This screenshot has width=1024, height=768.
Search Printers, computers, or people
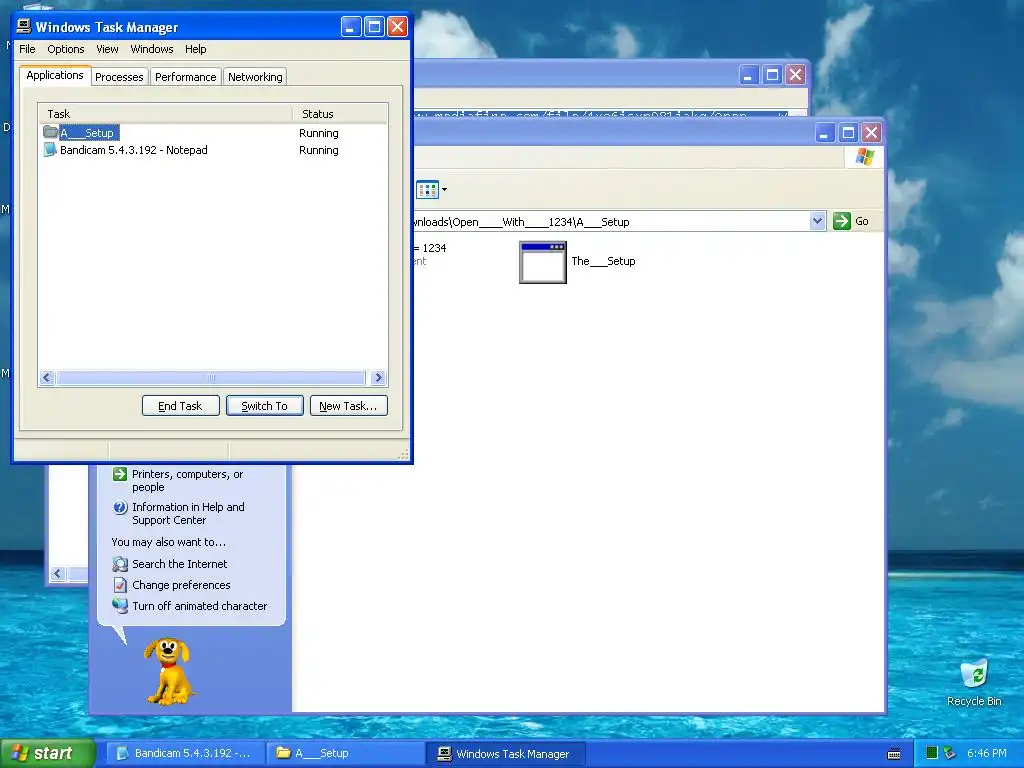pos(187,481)
